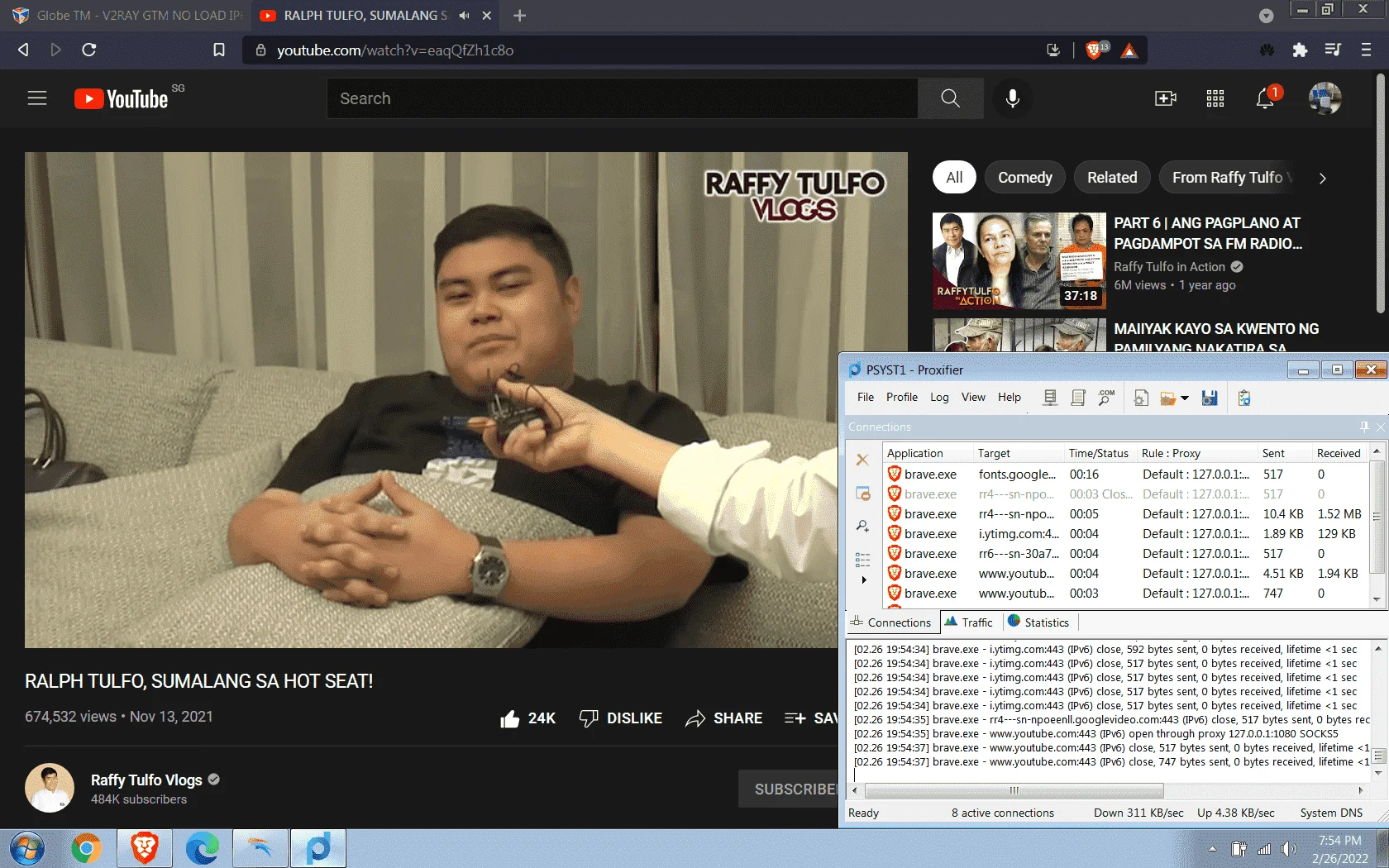Screen dimensions: 1389x868
Task: Switch to Globe TM V2RAY browser tab
Action: (126, 16)
